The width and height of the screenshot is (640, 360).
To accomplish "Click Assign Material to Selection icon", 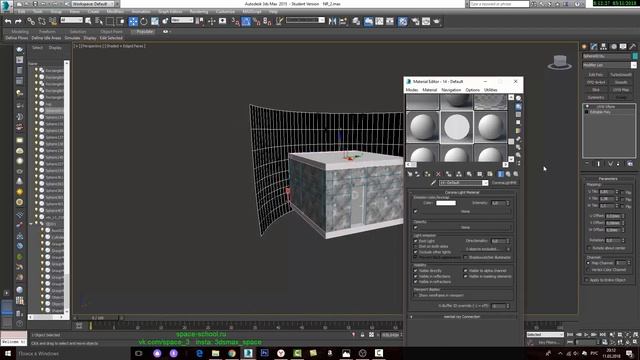I will [x=427, y=174].
